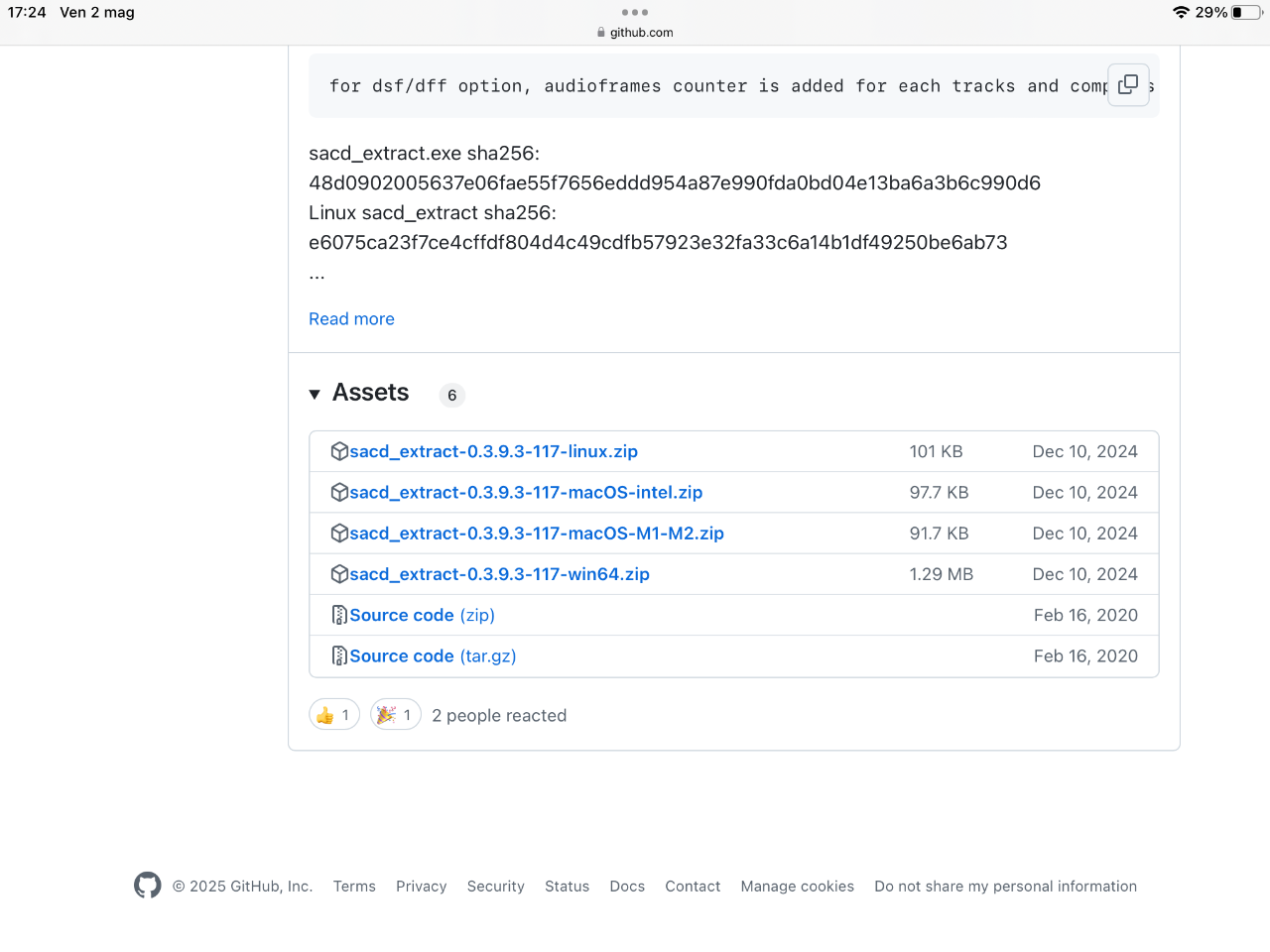1270x952 pixels.
Task: Download Source code (tar.gz)
Action: pyautogui.click(x=433, y=655)
